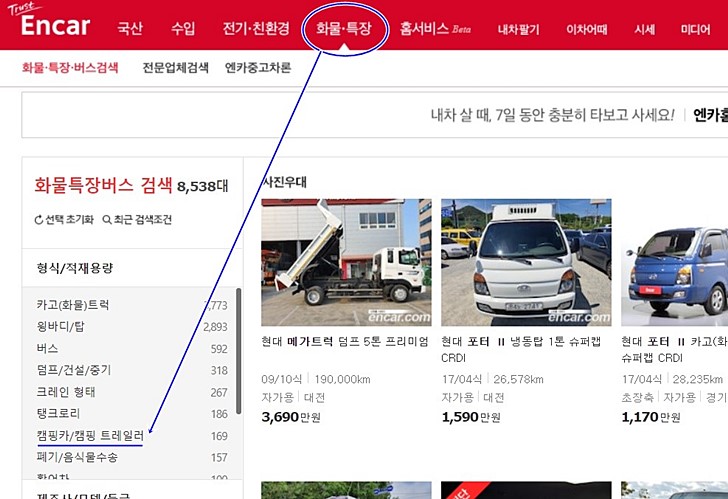This screenshot has width=728, height=499.
Task: Open the white Porter 냉동탑 photo
Action: pyautogui.click(x=526, y=263)
